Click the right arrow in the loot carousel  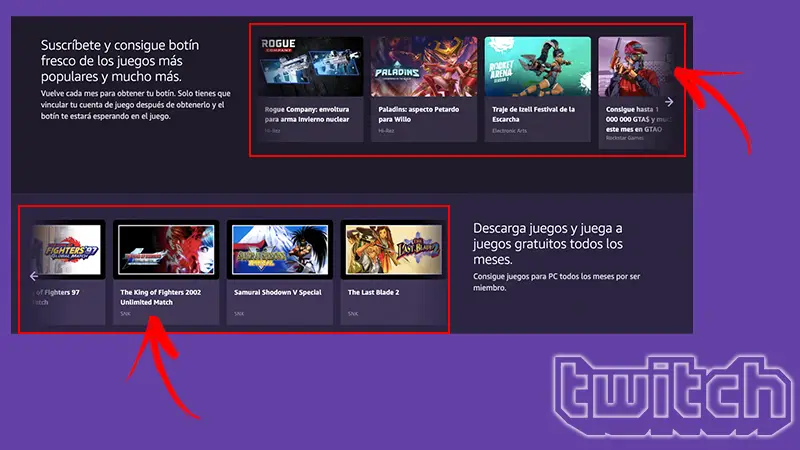point(669,102)
